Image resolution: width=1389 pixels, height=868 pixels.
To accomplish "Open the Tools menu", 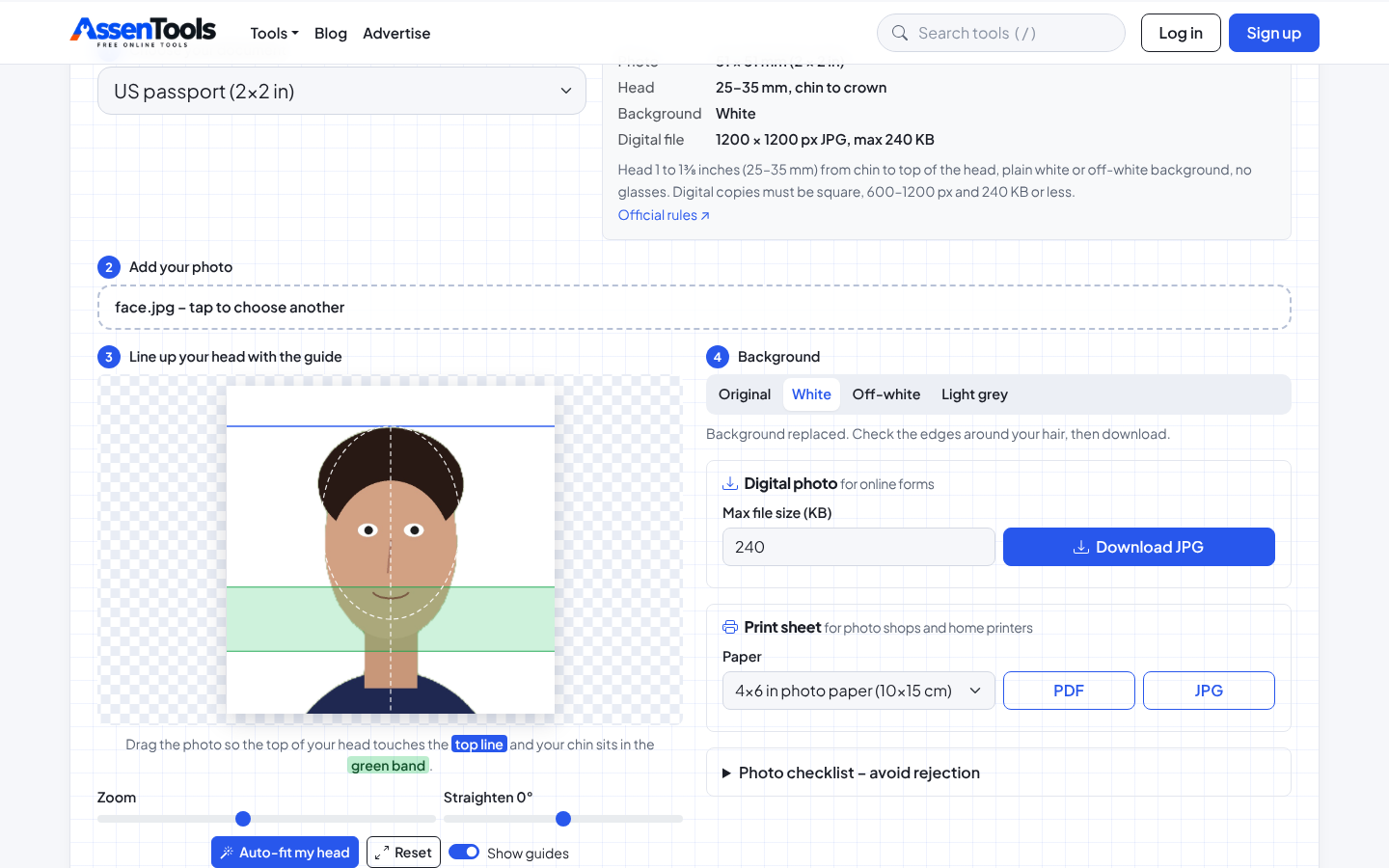I will pos(274,33).
